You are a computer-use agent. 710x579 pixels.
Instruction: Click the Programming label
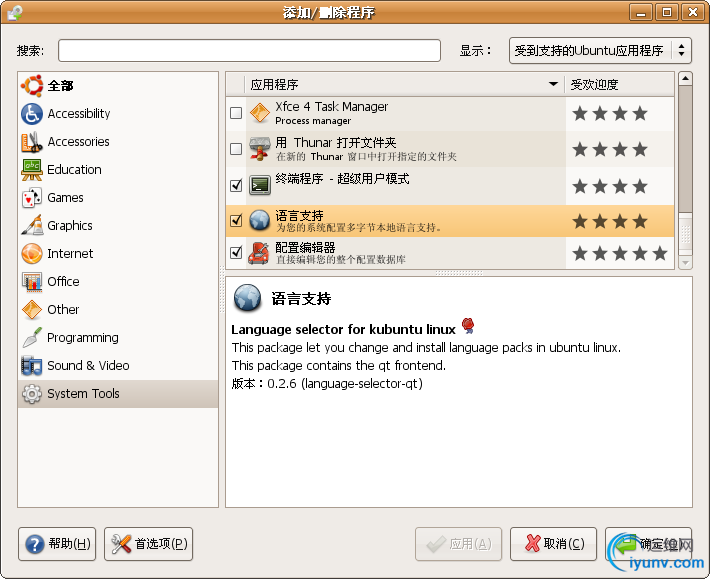pyautogui.click(x=83, y=338)
